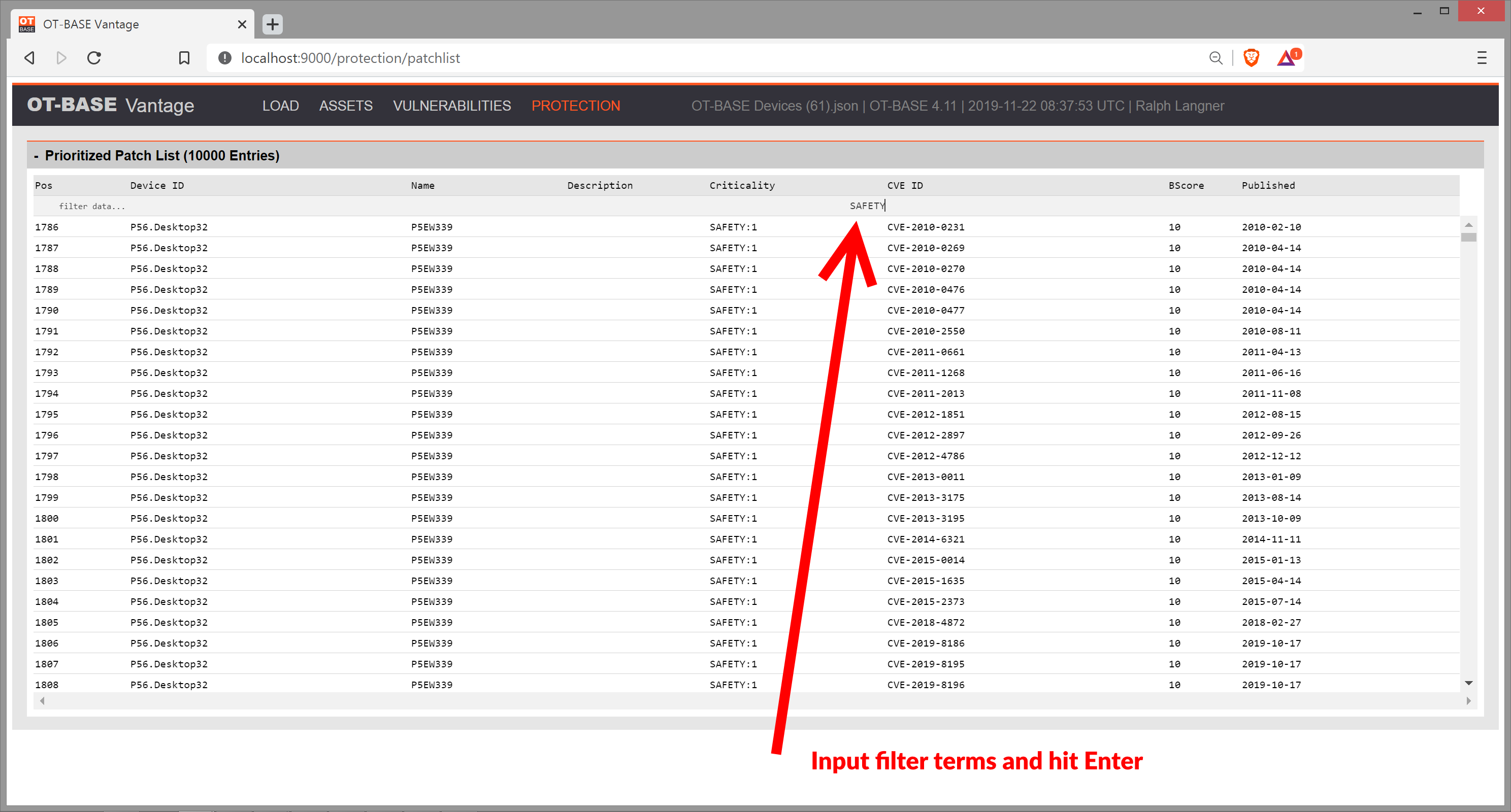Click the Pos column header
The height and width of the screenshot is (812, 1511).
coord(44,186)
